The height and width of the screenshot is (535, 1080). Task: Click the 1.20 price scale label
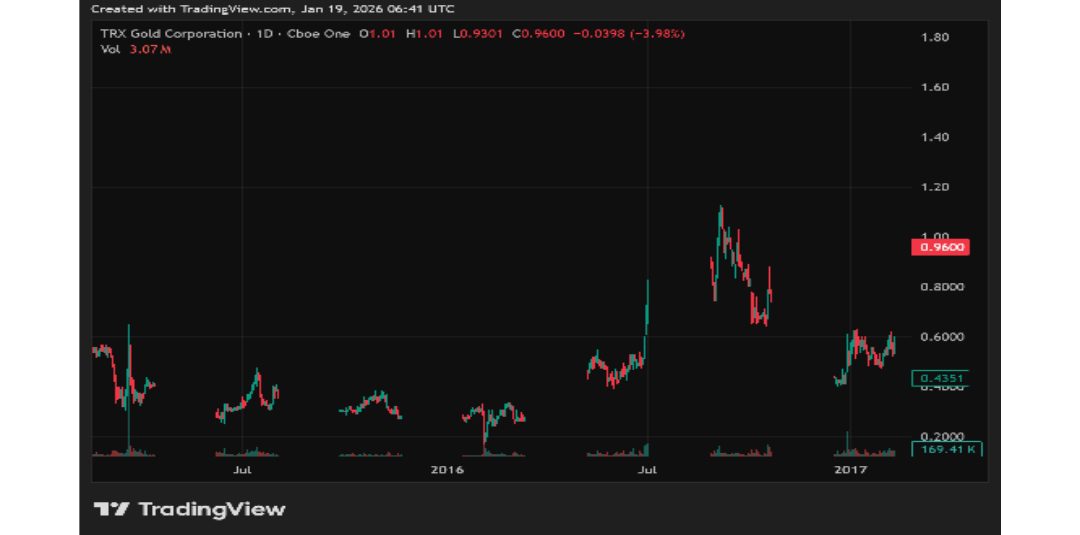pyautogui.click(x=935, y=187)
